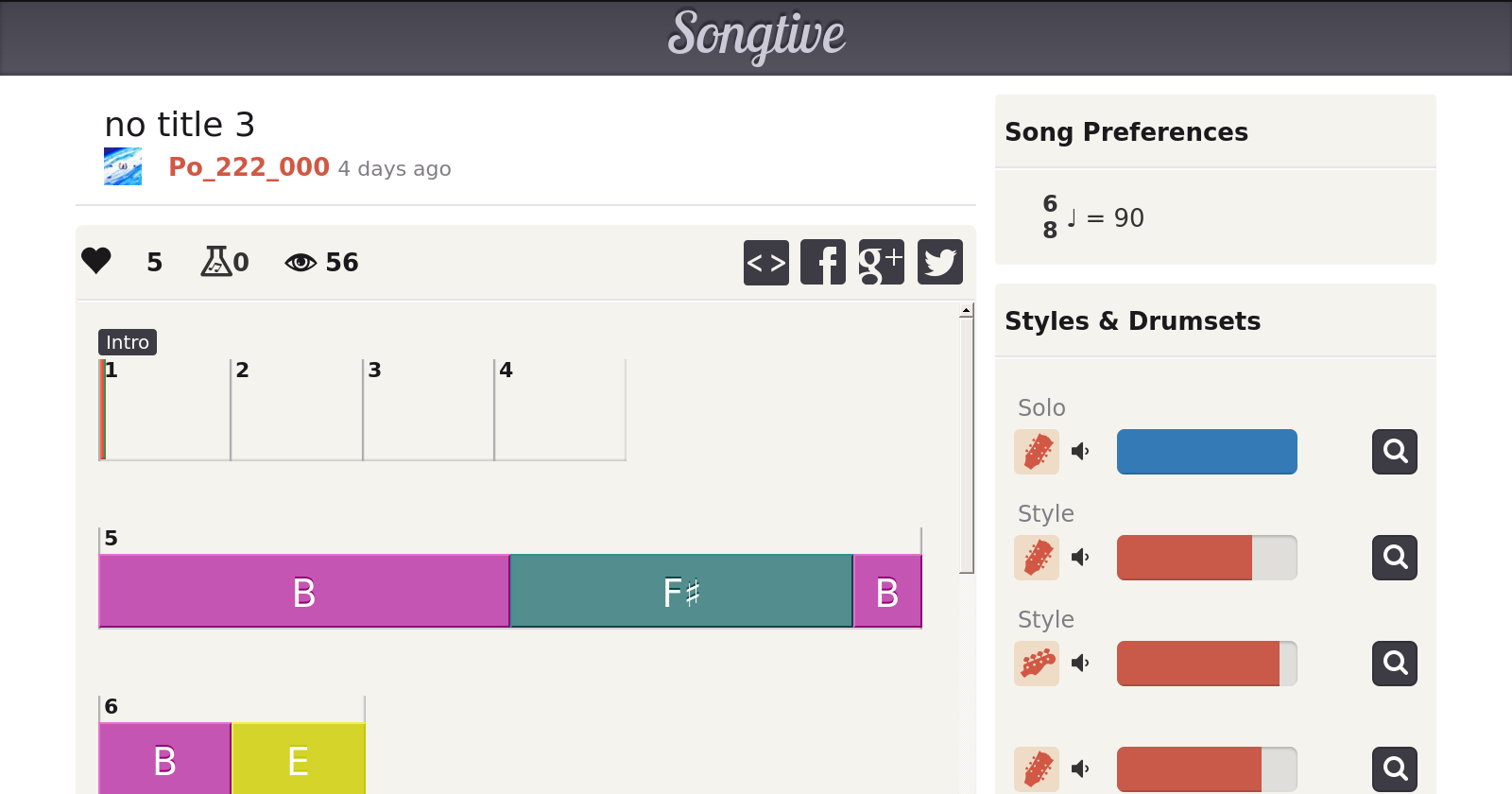Select the yellow E chord block
This screenshot has height=794, width=1512.
click(299, 759)
